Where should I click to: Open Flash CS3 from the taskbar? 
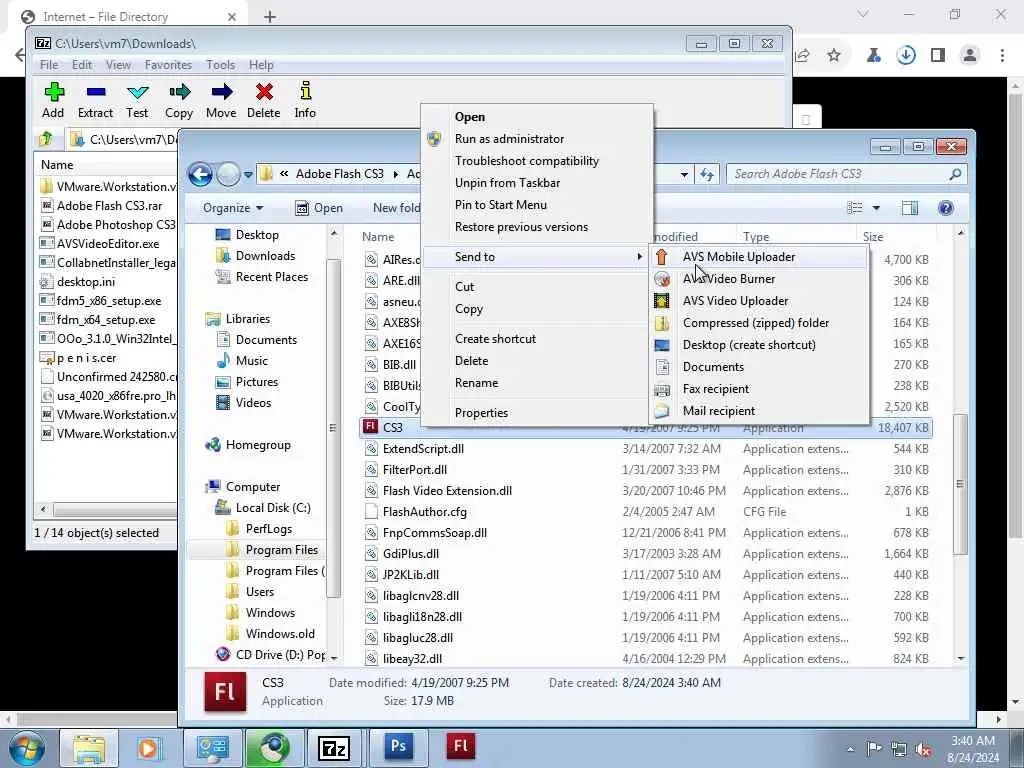tap(460, 747)
